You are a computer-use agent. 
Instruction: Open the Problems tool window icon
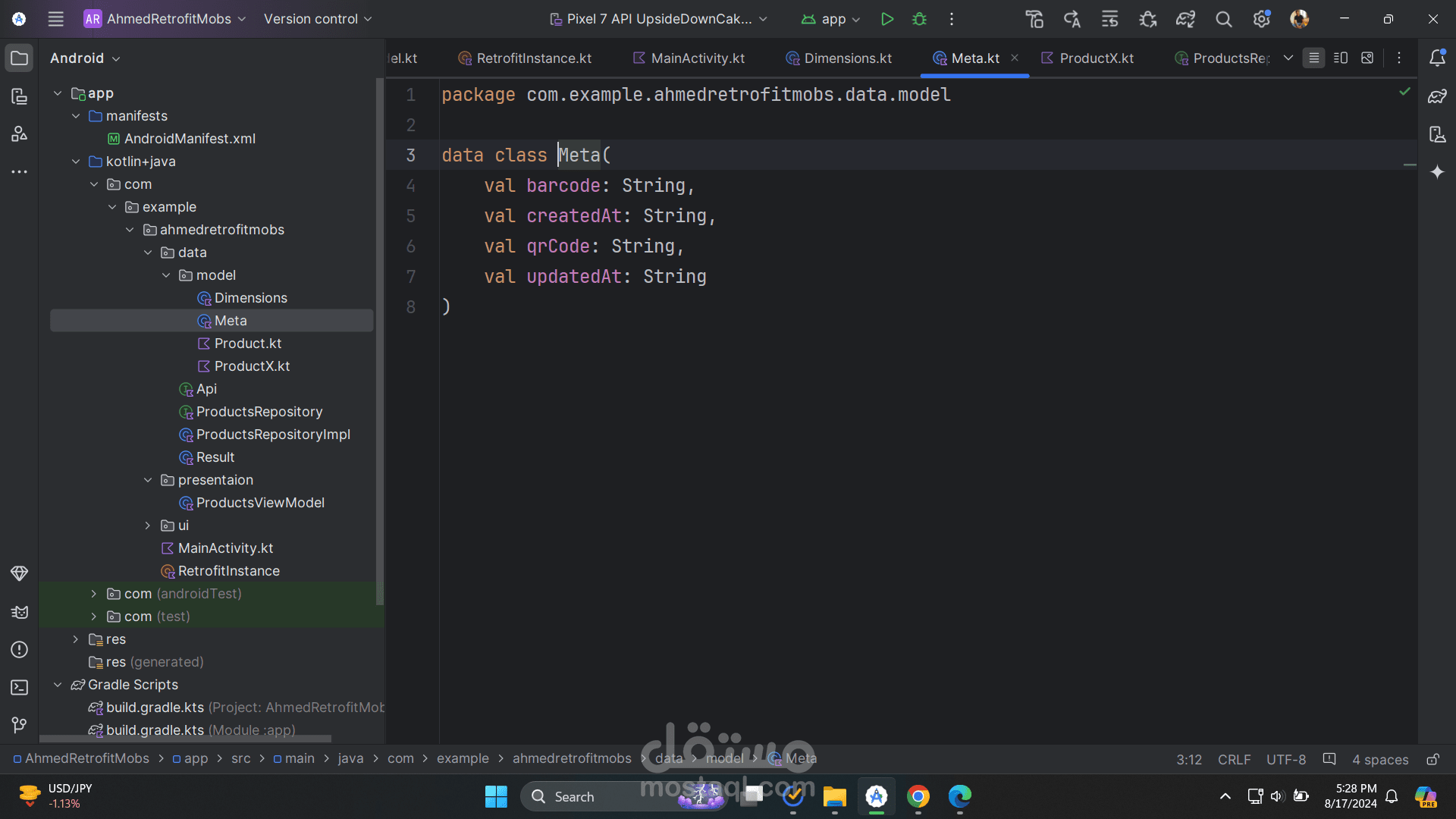(x=20, y=650)
